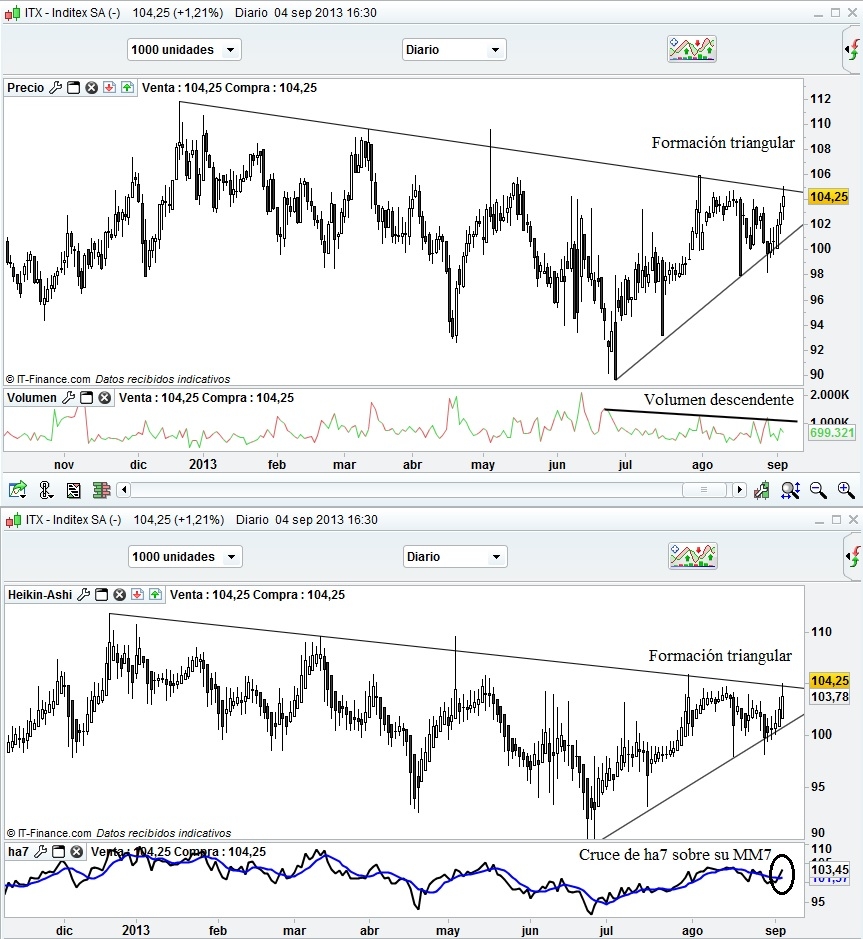
Task: Click the ha7 panel label
Action: 18,852
